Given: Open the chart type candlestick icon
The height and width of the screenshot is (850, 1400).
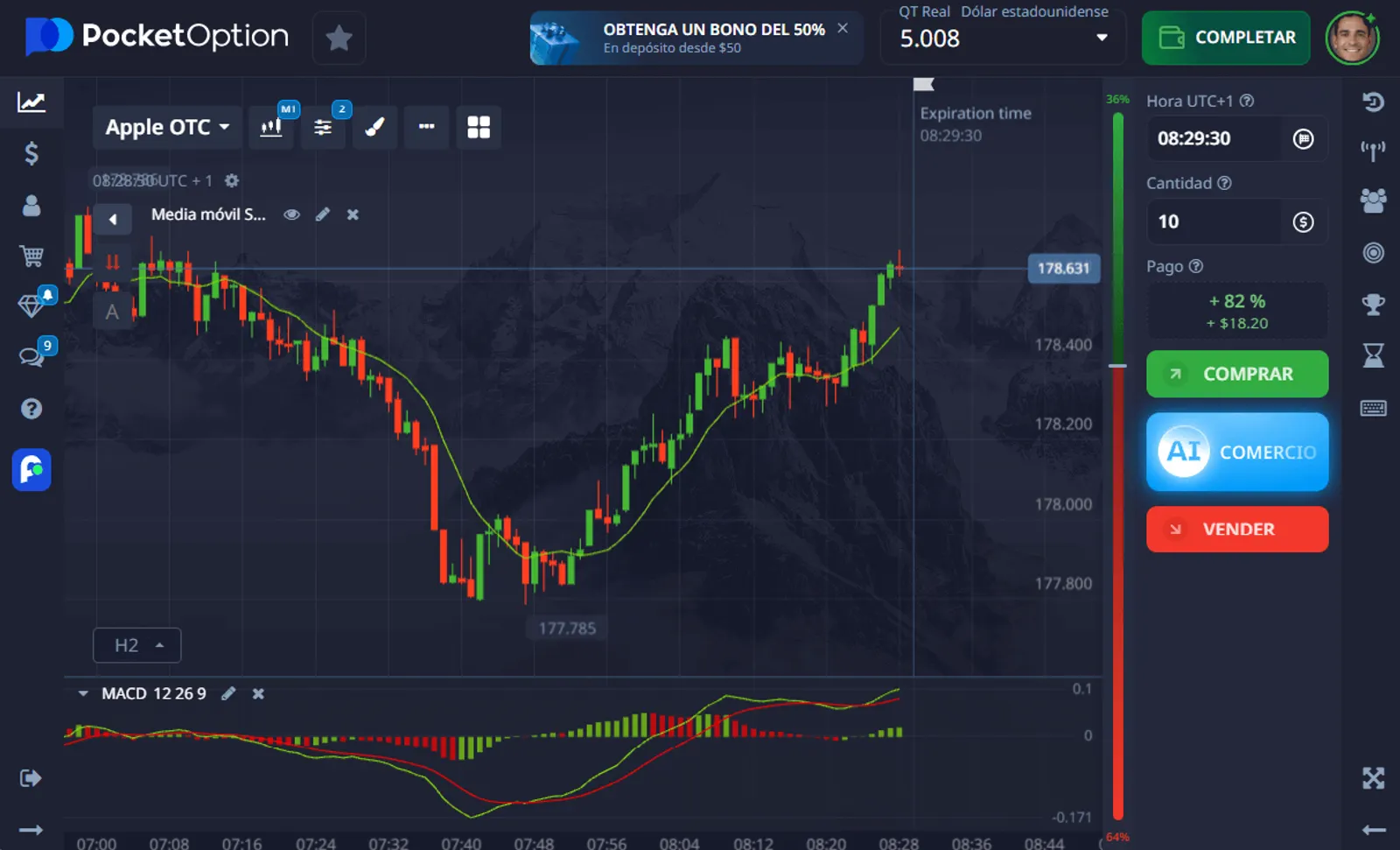Looking at the screenshot, I should tap(271, 128).
